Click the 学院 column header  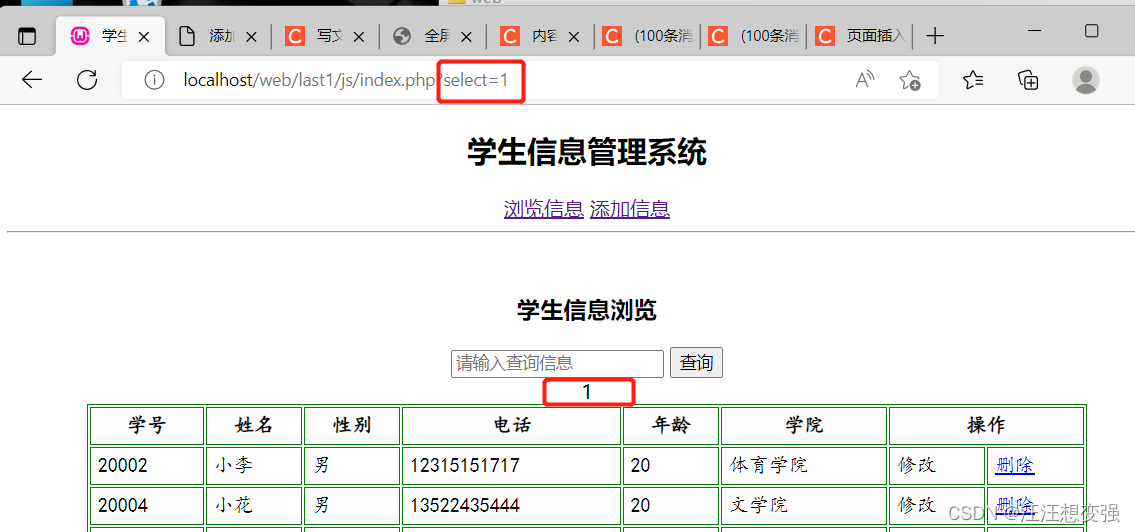point(804,426)
